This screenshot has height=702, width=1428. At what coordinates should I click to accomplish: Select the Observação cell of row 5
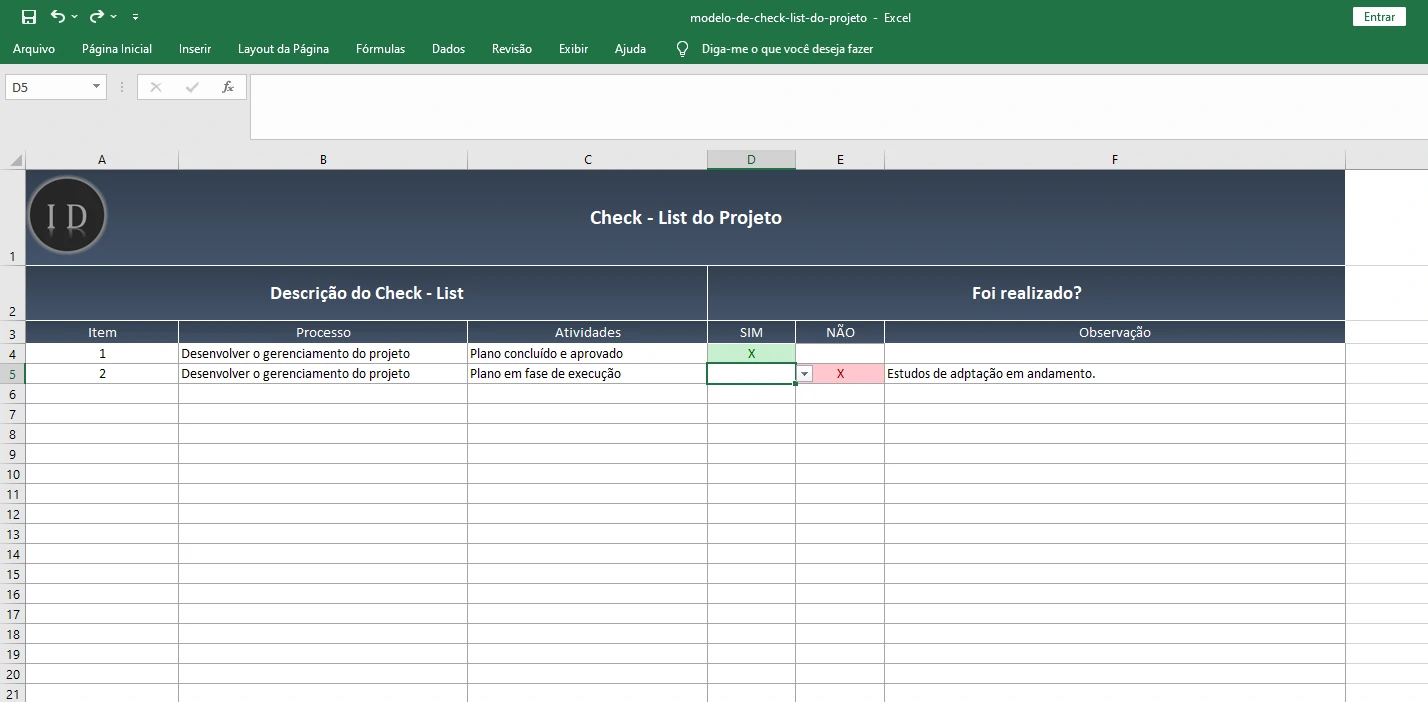1113,373
